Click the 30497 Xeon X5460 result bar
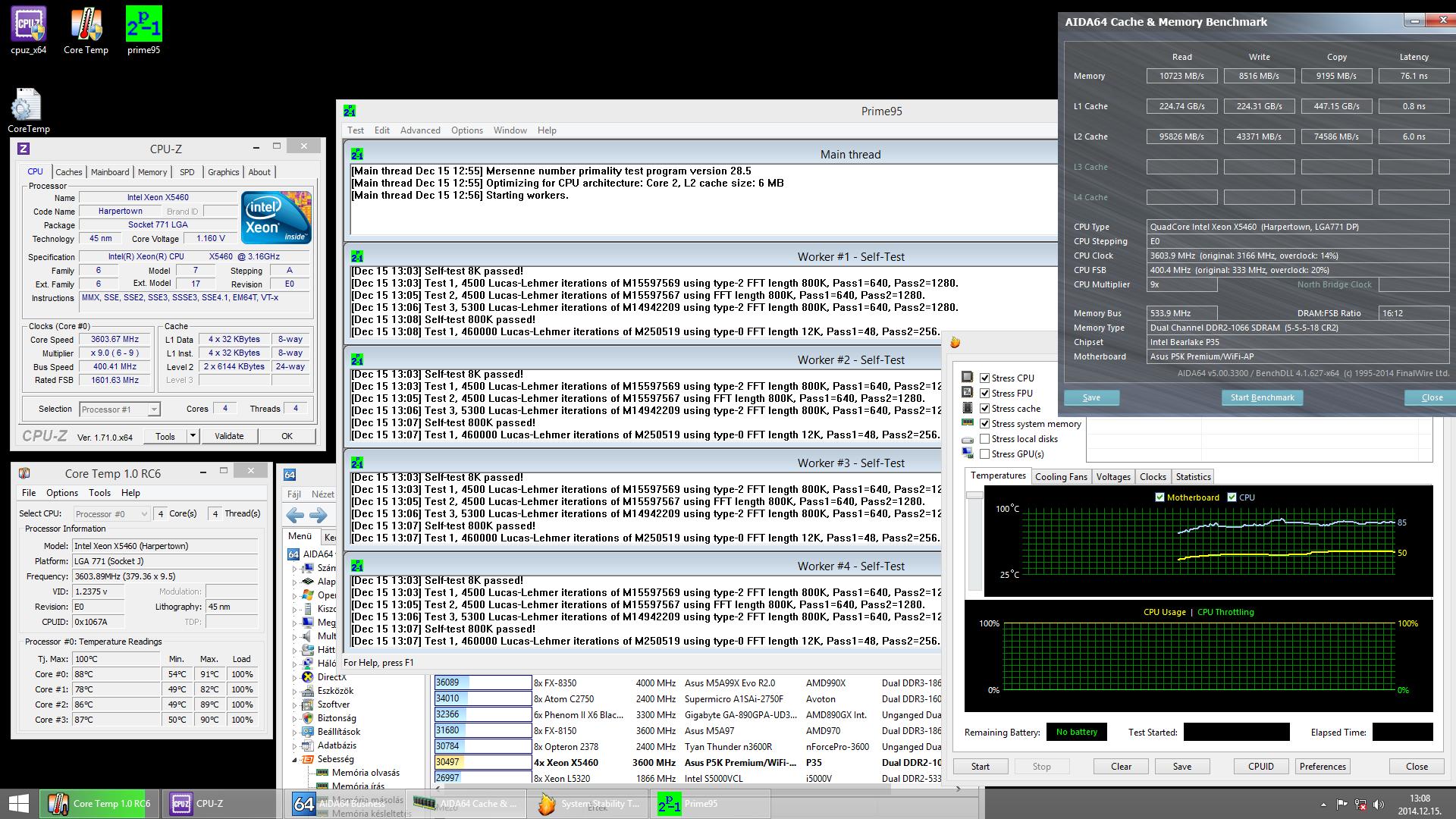 point(482,762)
